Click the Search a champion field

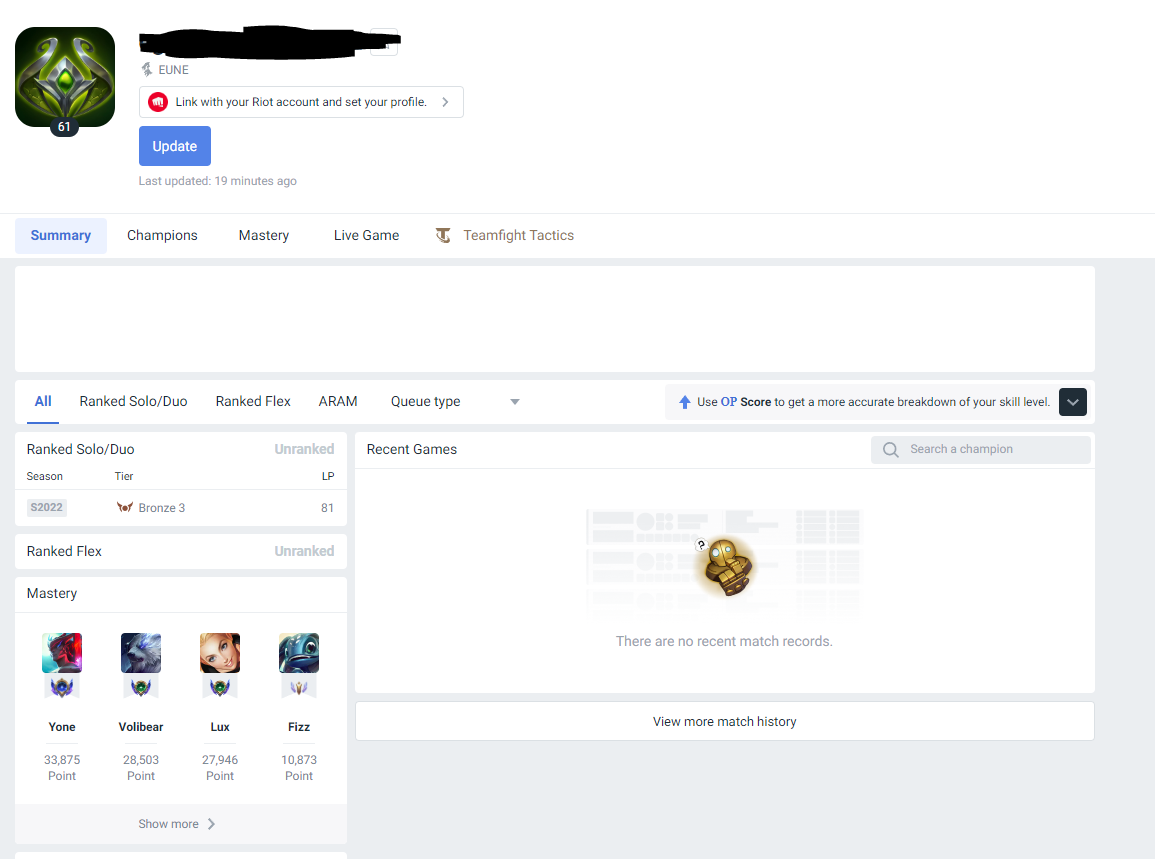[x=980, y=449]
